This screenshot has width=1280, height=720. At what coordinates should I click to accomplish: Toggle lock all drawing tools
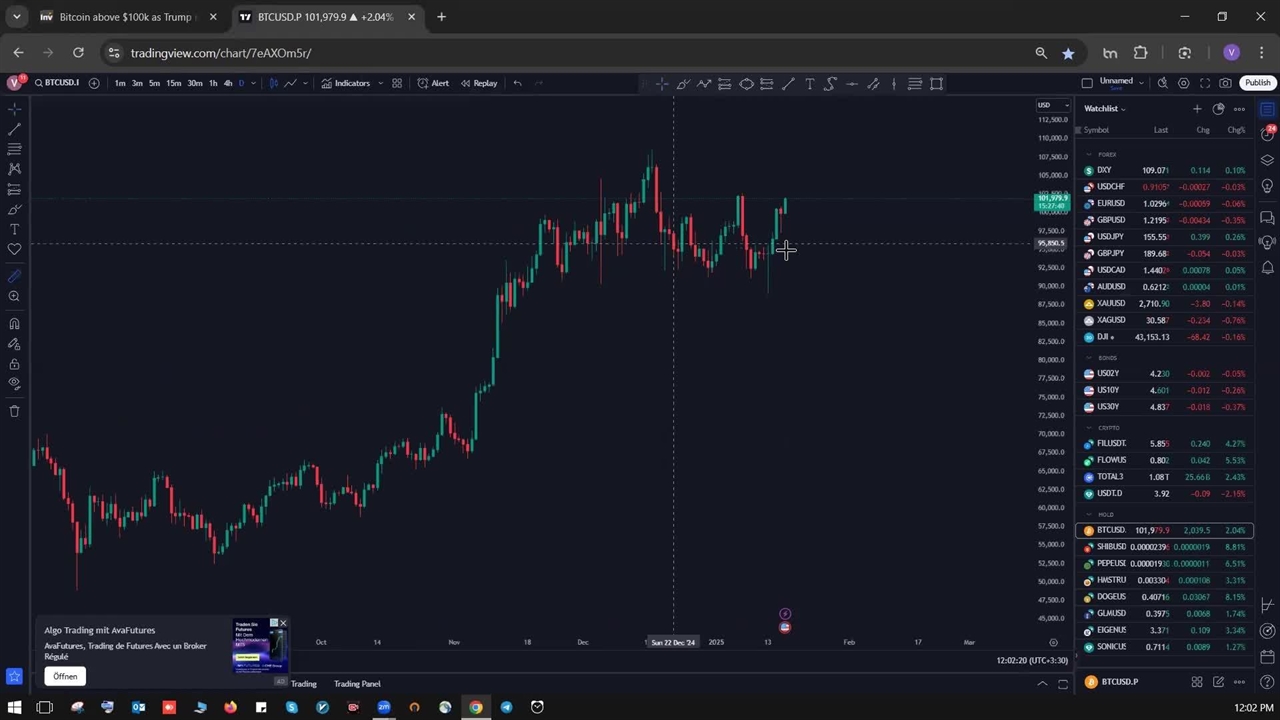14,364
